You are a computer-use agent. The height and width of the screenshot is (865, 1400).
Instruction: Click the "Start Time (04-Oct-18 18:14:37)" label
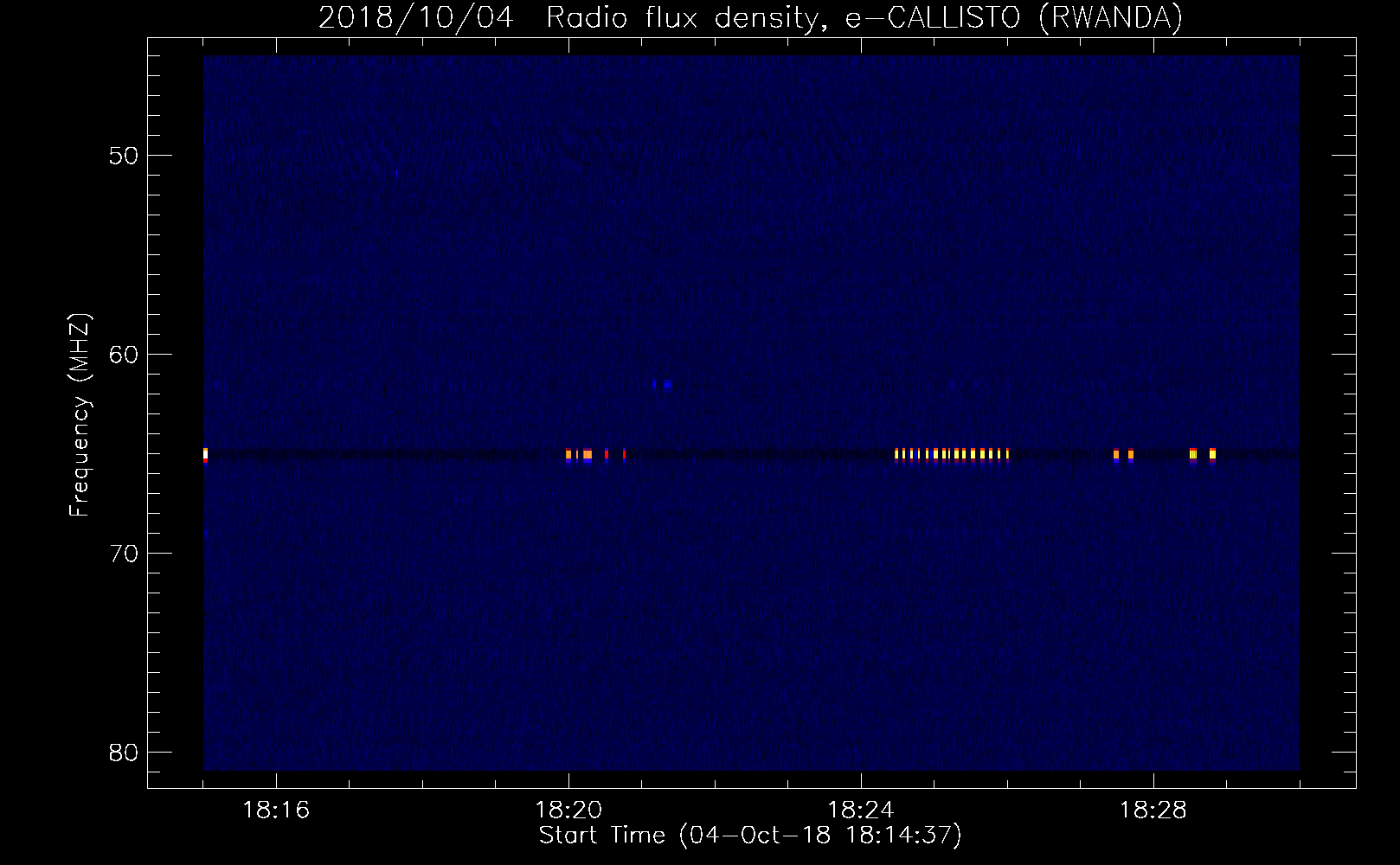750,836
